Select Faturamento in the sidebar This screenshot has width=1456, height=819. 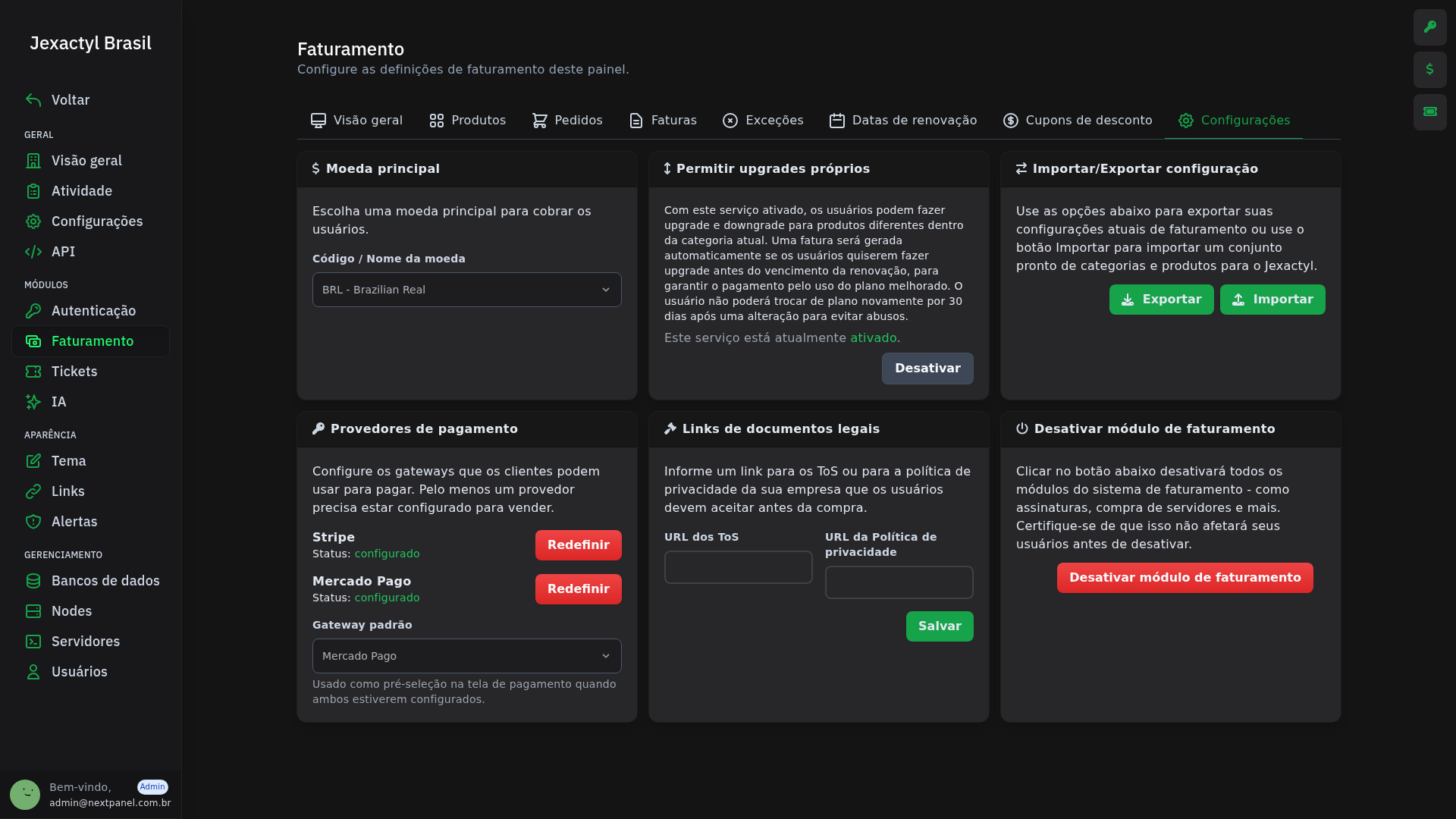(x=91, y=341)
